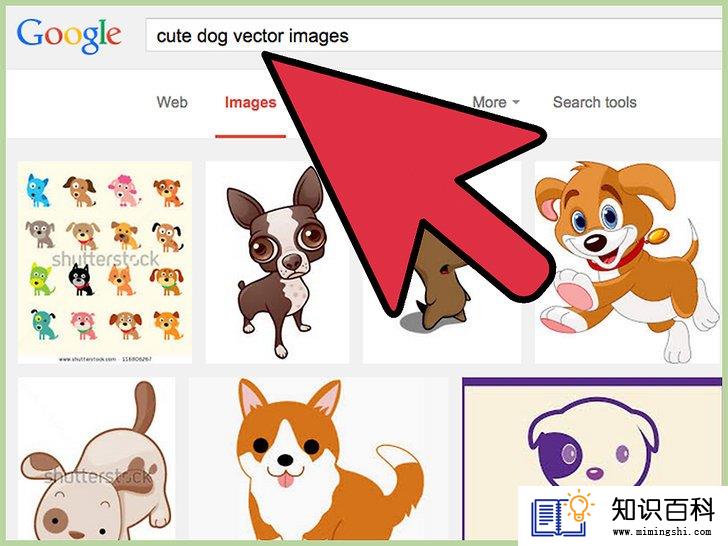
Task: Open the orange corgi puppy image
Action: click(318, 459)
